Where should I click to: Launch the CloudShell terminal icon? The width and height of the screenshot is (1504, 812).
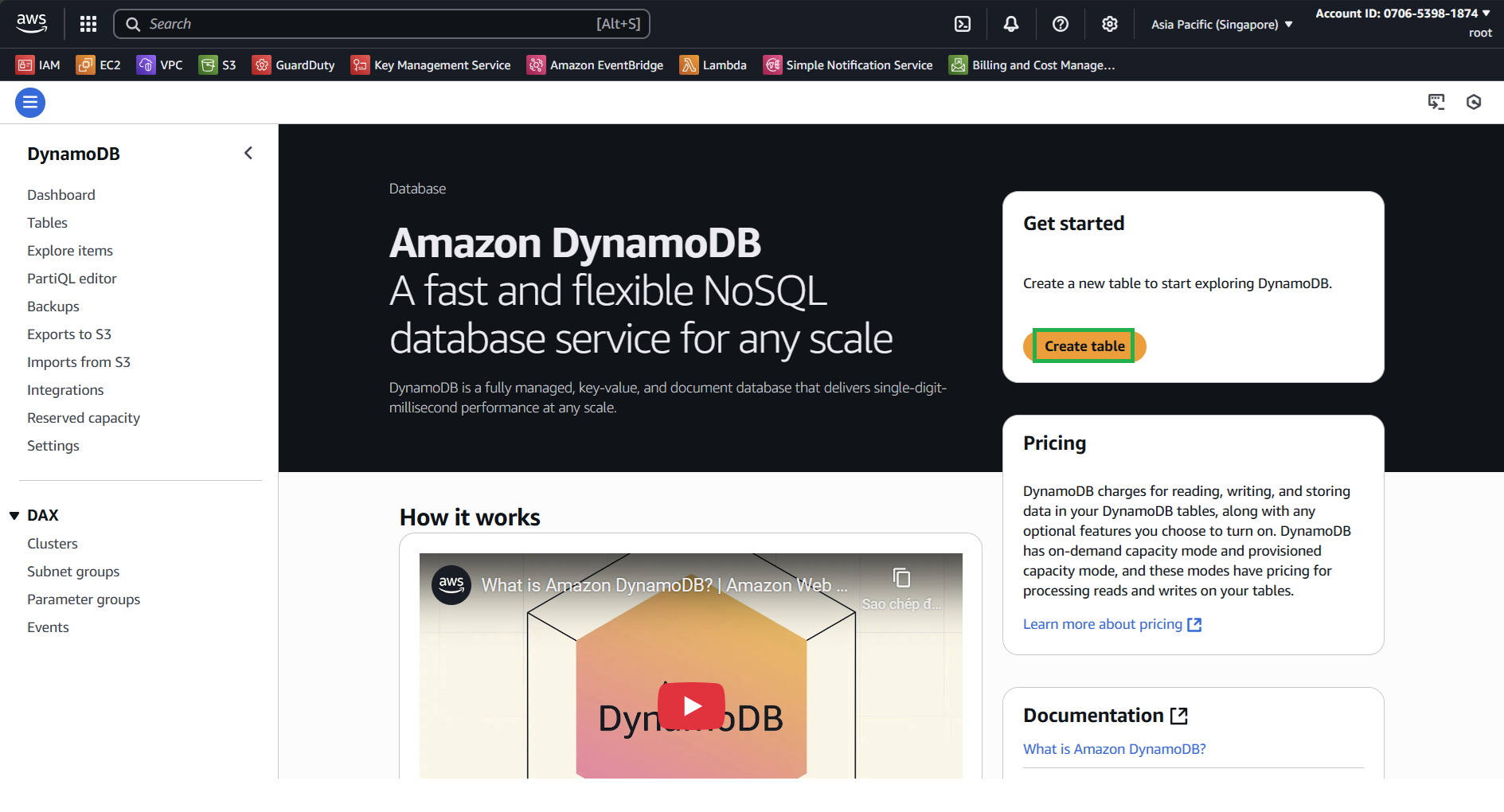click(x=963, y=24)
